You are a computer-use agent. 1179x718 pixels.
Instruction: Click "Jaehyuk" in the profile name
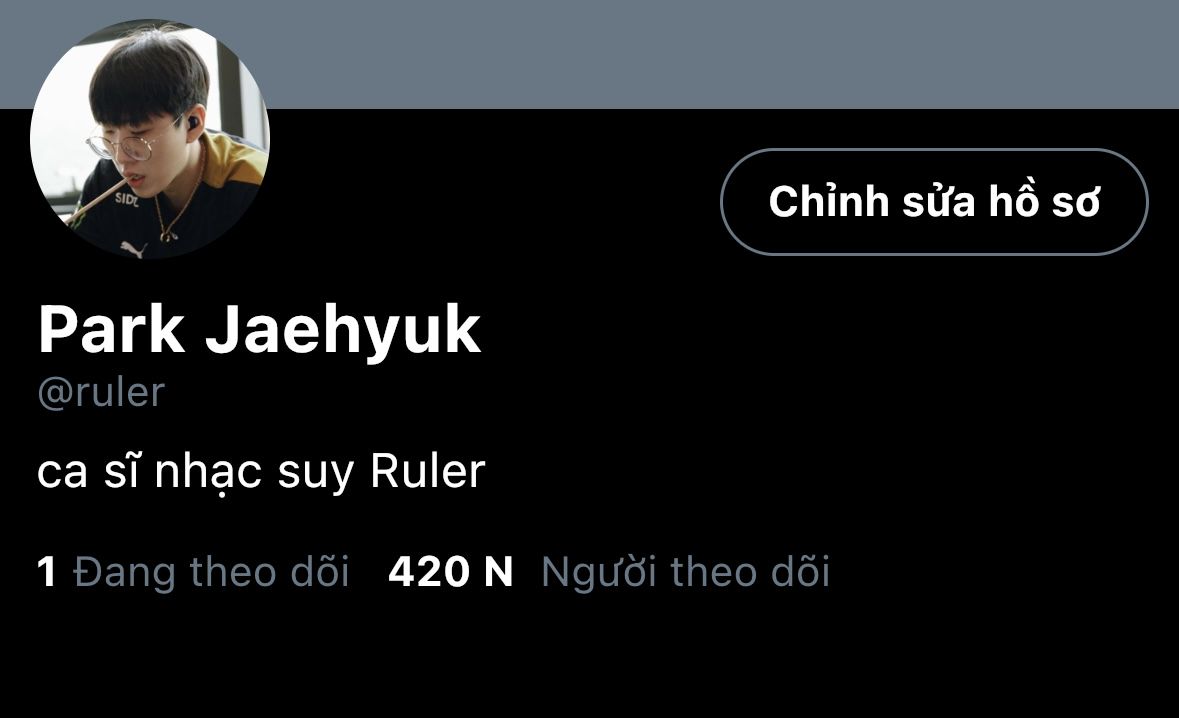click(x=344, y=331)
